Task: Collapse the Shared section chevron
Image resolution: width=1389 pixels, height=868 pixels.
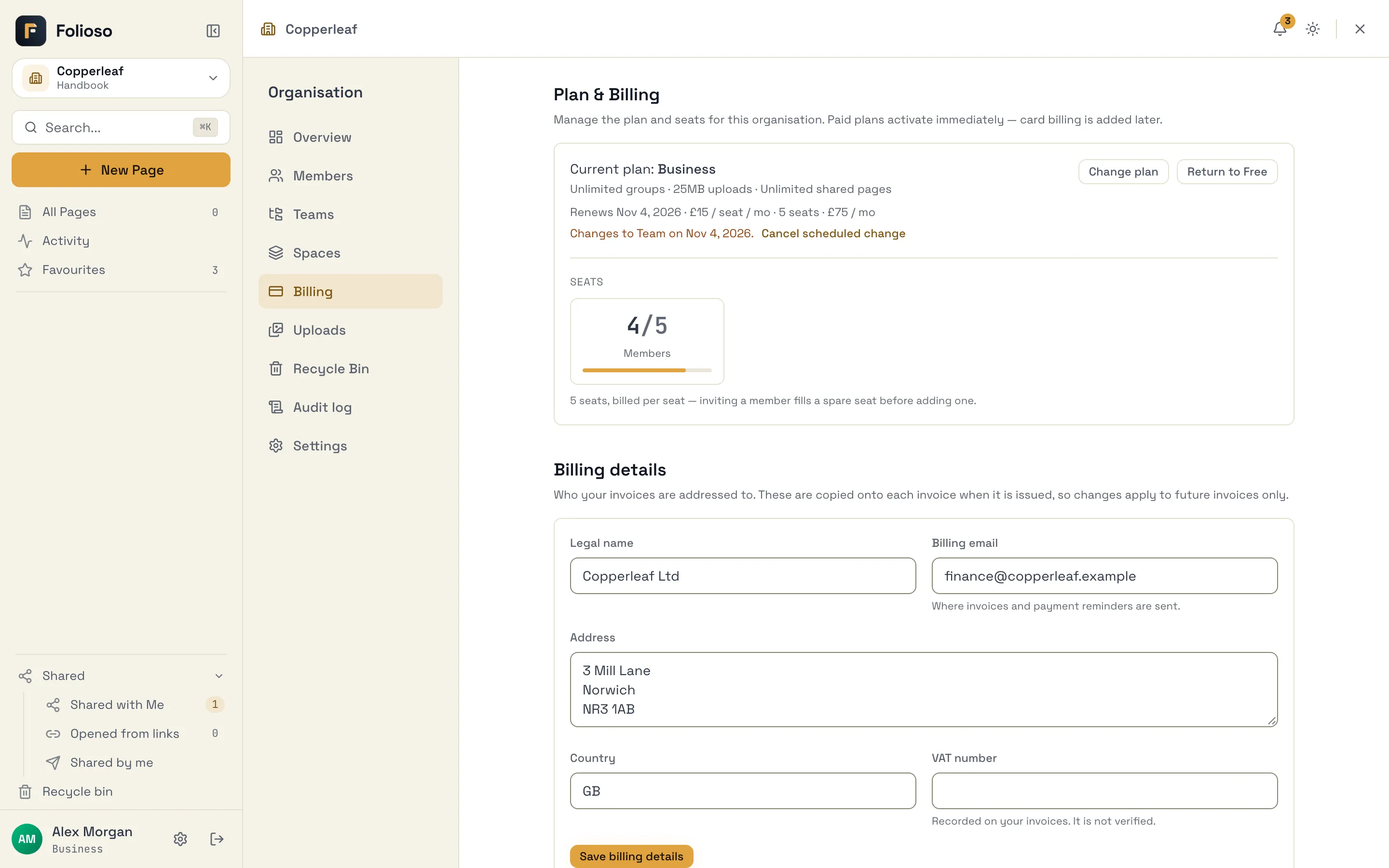Action: click(x=218, y=676)
